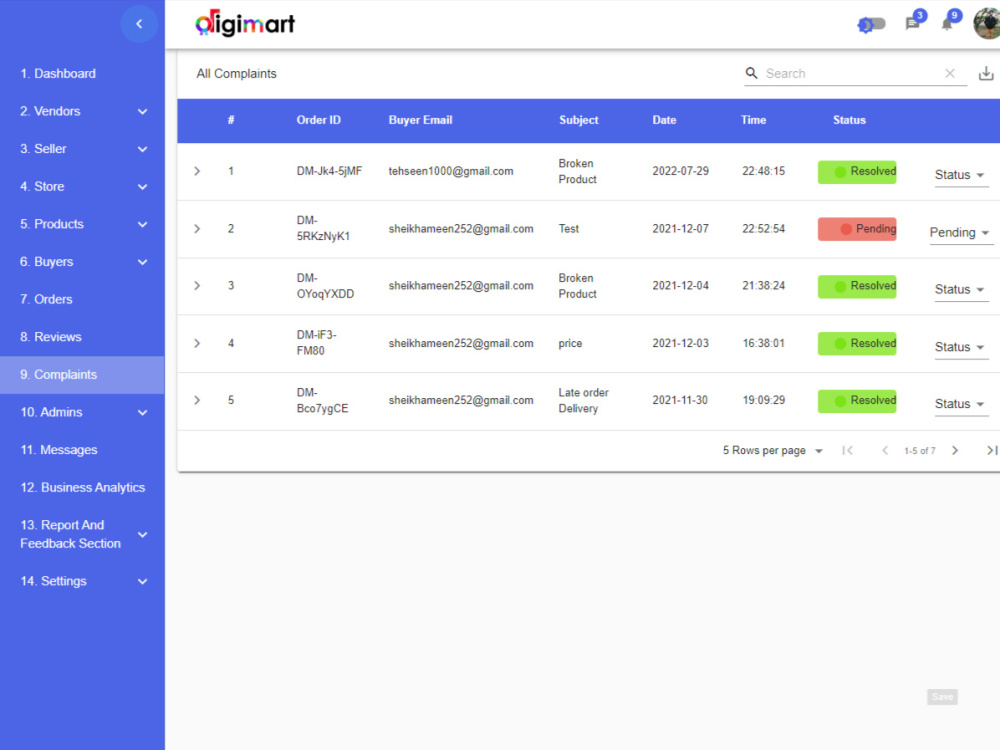Sort by the Order ID column header

[318, 120]
